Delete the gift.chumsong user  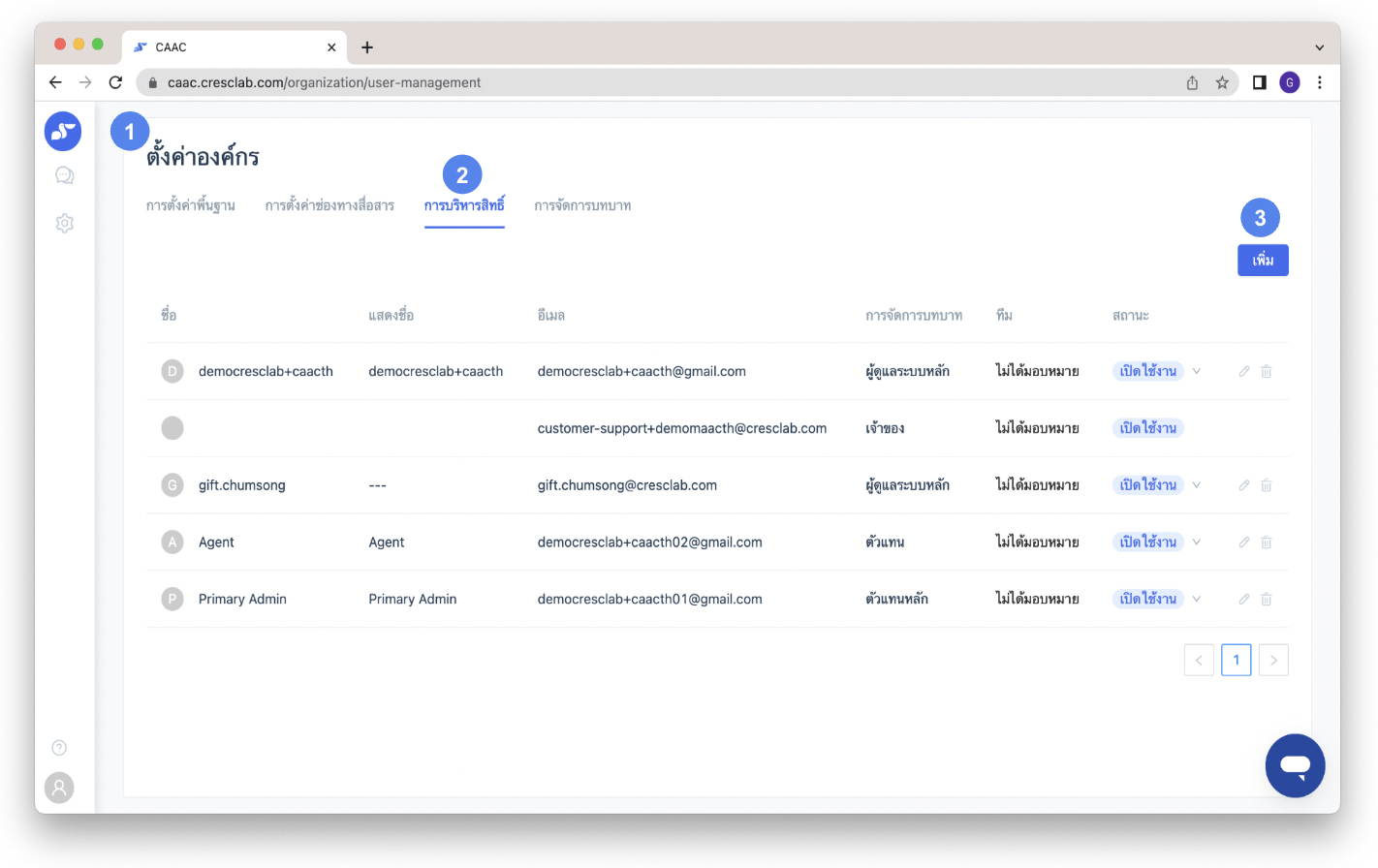tap(1267, 485)
